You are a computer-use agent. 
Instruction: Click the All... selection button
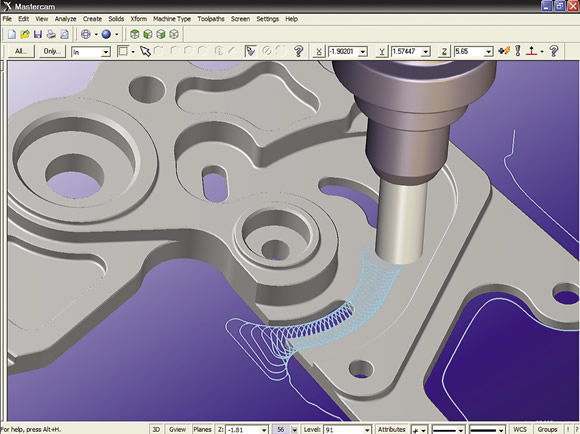click(x=21, y=51)
